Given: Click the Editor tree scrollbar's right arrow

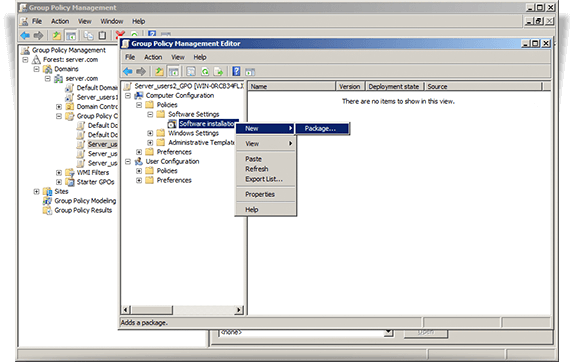Looking at the screenshot, I should click(x=239, y=310).
